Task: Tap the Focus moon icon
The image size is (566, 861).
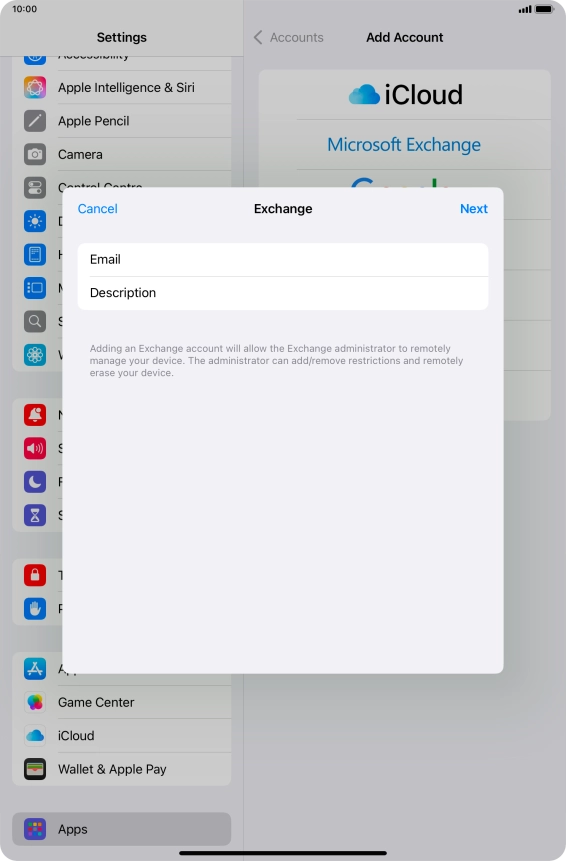Action: 35,482
